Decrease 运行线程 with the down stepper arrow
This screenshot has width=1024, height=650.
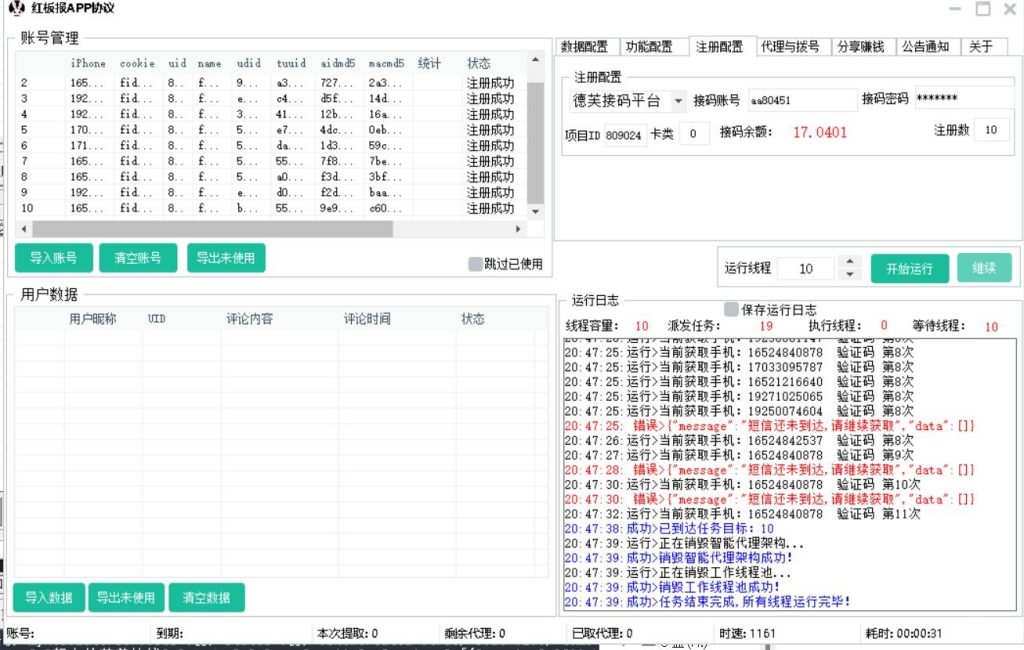point(848,274)
